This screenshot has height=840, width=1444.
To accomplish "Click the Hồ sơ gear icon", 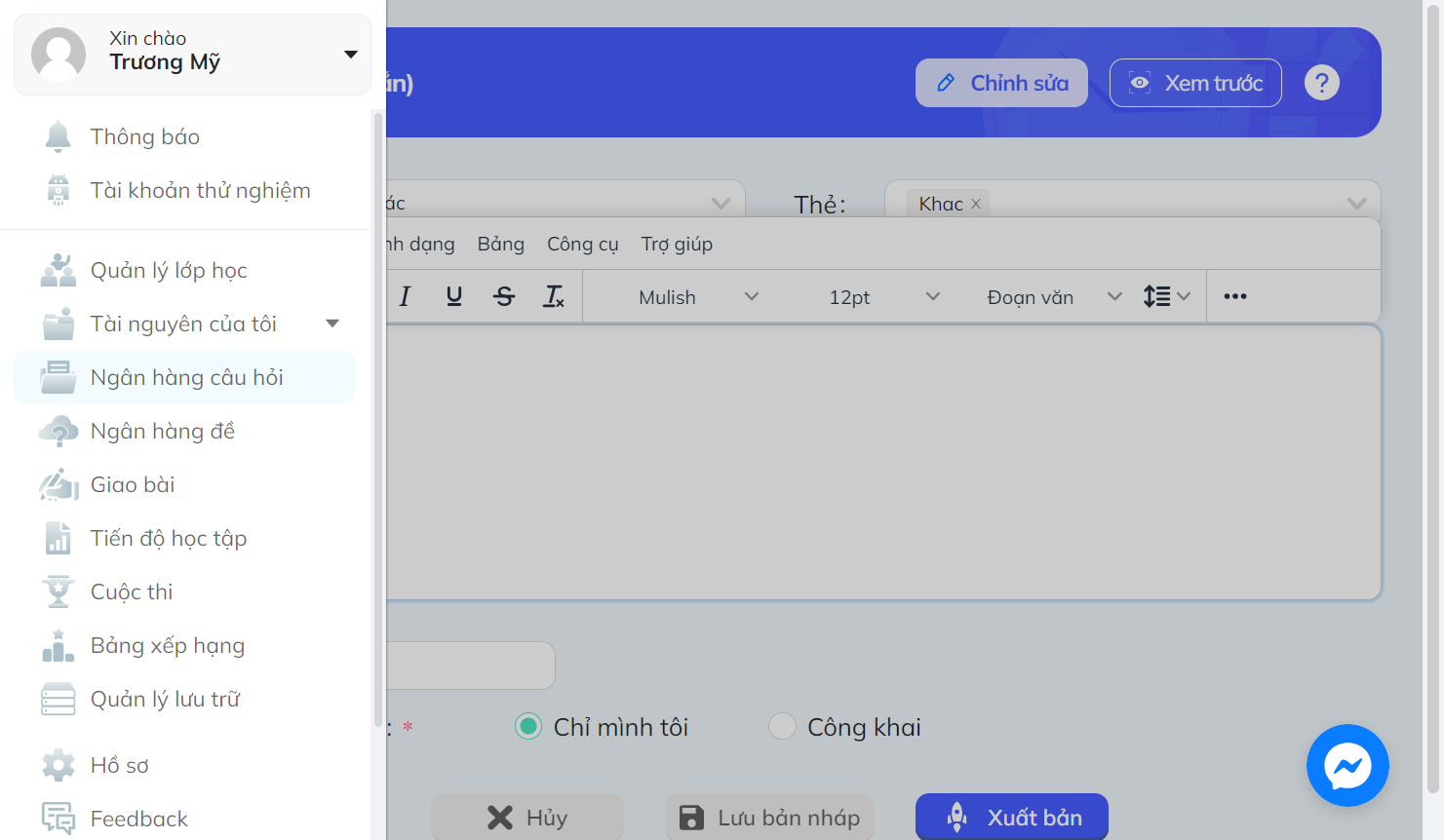I will 59,765.
